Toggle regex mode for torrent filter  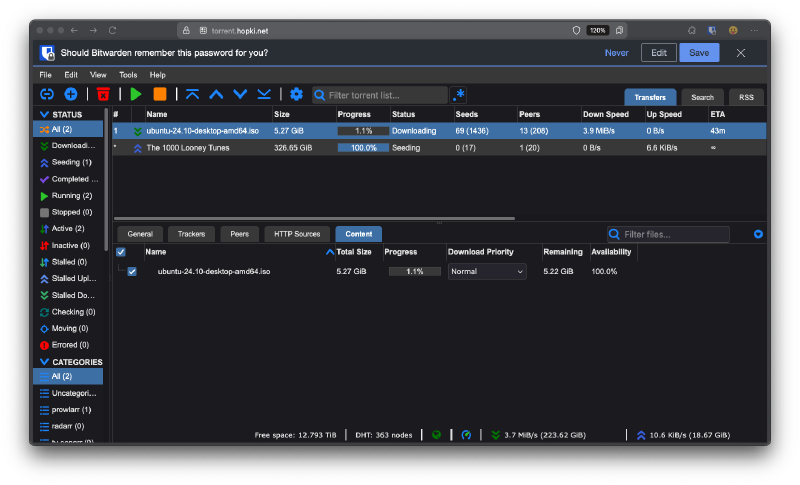pos(458,95)
